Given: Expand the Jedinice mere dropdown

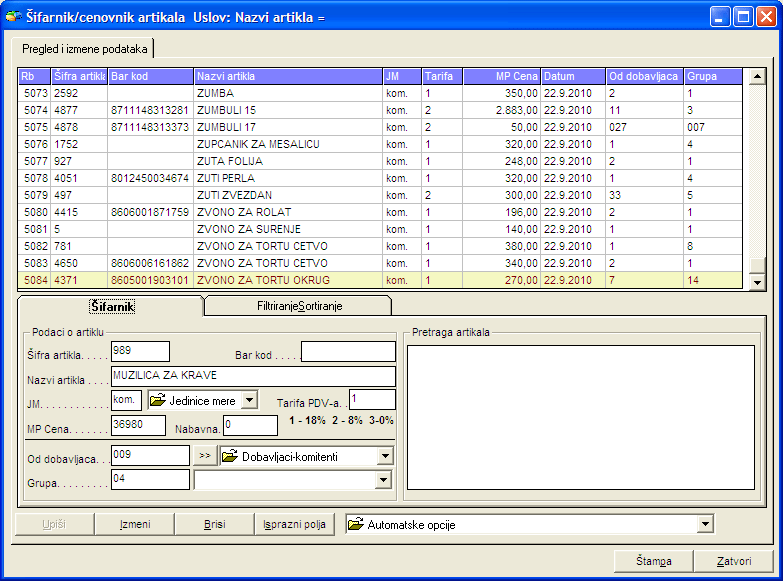Looking at the screenshot, I should tap(249, 400).
